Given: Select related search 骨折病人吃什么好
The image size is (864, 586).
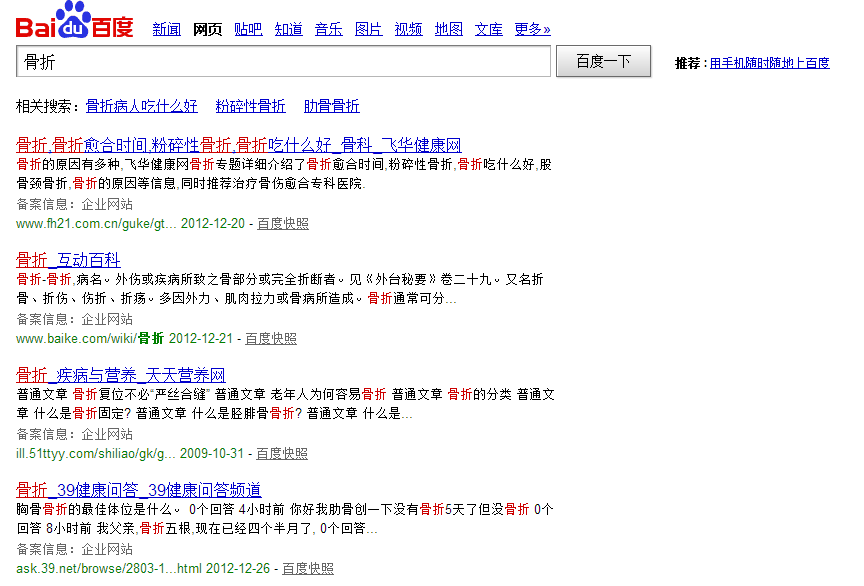Looking at the screenshot, I should point(141,106).
